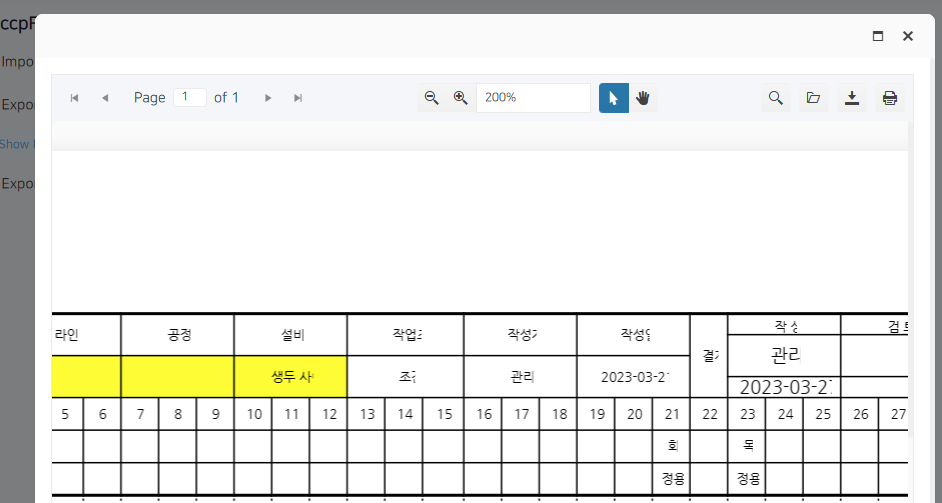Open a report file via folder icon
This screenshot has width=942, height=503.
[813, 98]
